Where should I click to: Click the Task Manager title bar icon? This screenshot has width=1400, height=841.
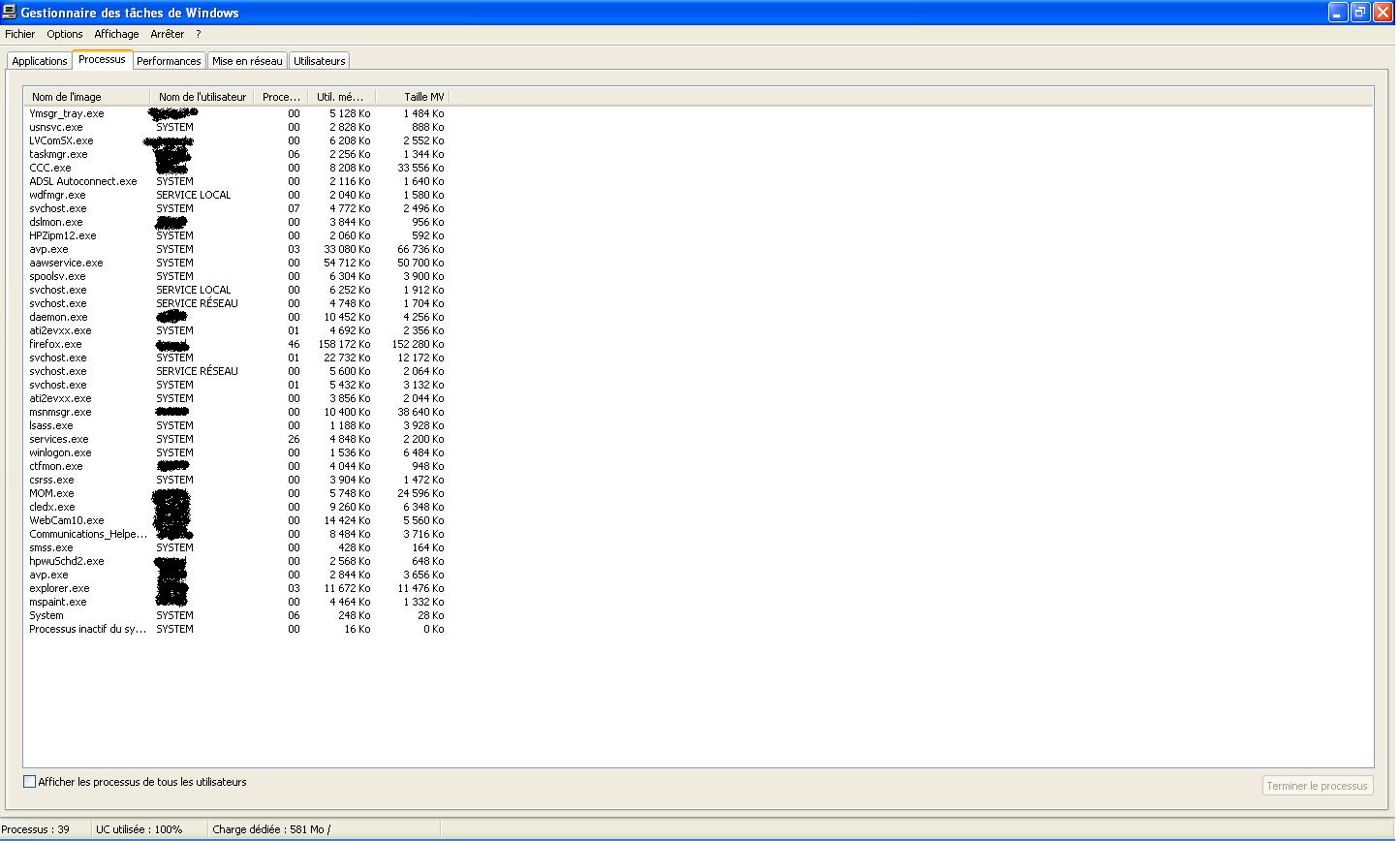point(10,13)
